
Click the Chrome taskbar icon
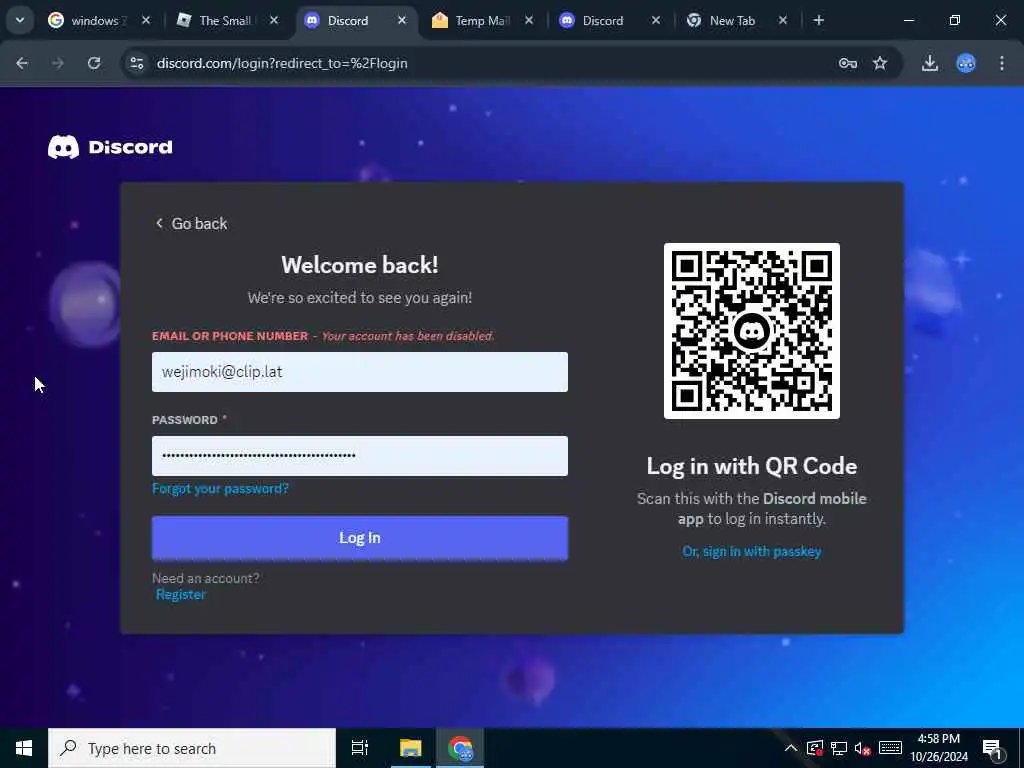coord(460,748)
